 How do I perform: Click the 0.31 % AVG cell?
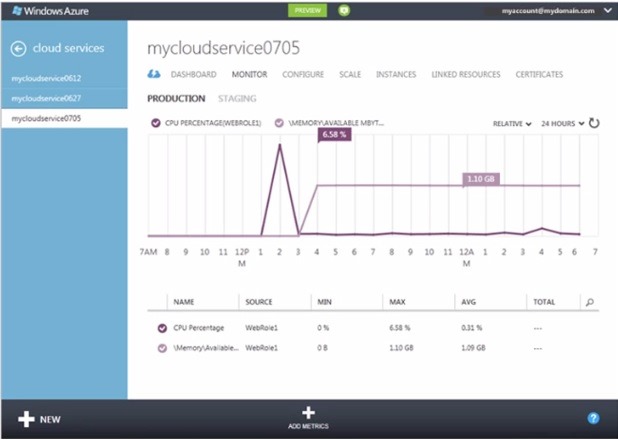click(x=472, y=328)
